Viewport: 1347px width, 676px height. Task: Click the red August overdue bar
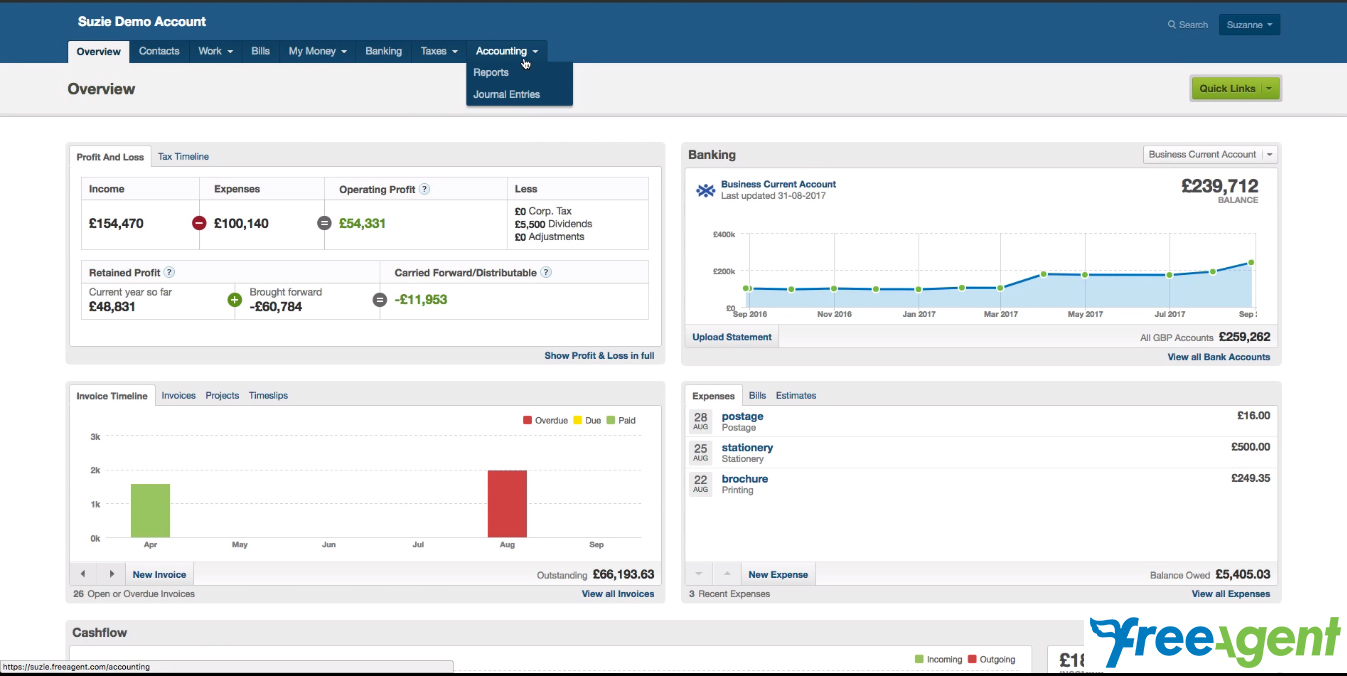[507, 504]
